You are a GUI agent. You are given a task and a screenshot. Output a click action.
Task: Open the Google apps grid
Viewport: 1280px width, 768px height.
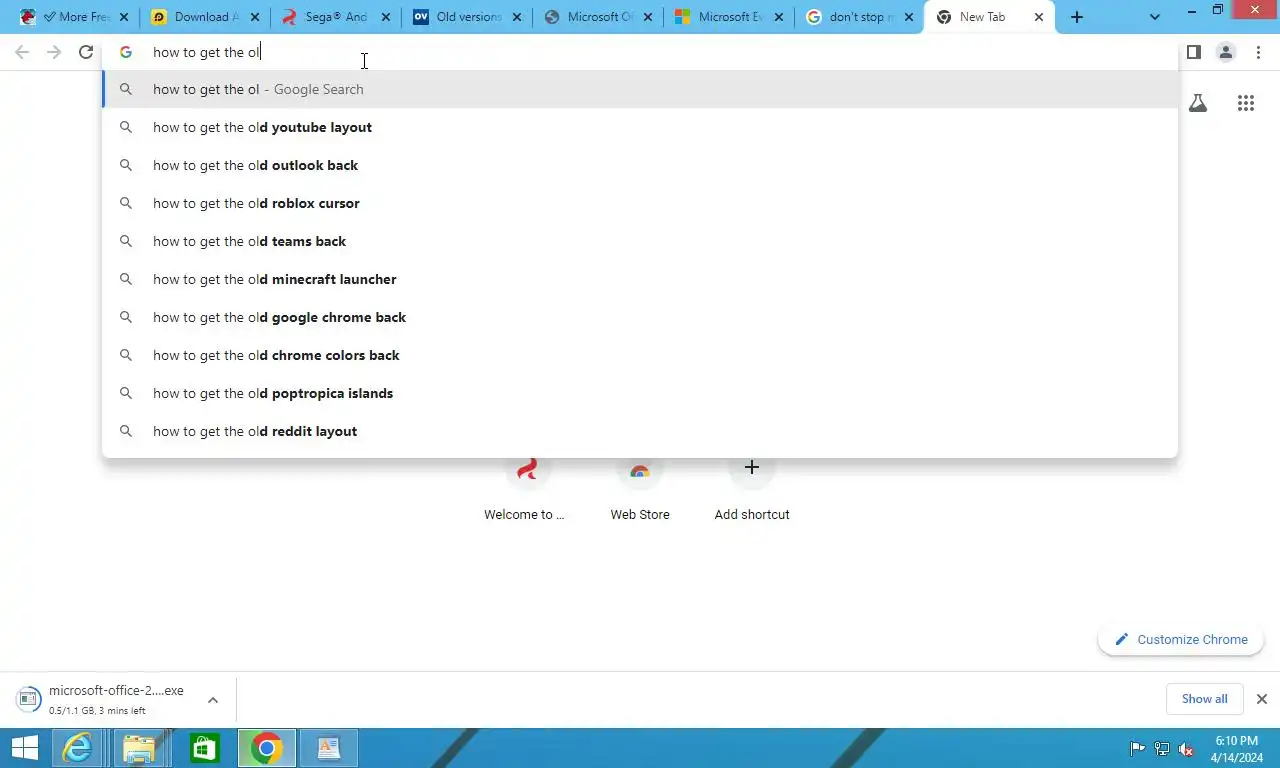[1246, 103]
